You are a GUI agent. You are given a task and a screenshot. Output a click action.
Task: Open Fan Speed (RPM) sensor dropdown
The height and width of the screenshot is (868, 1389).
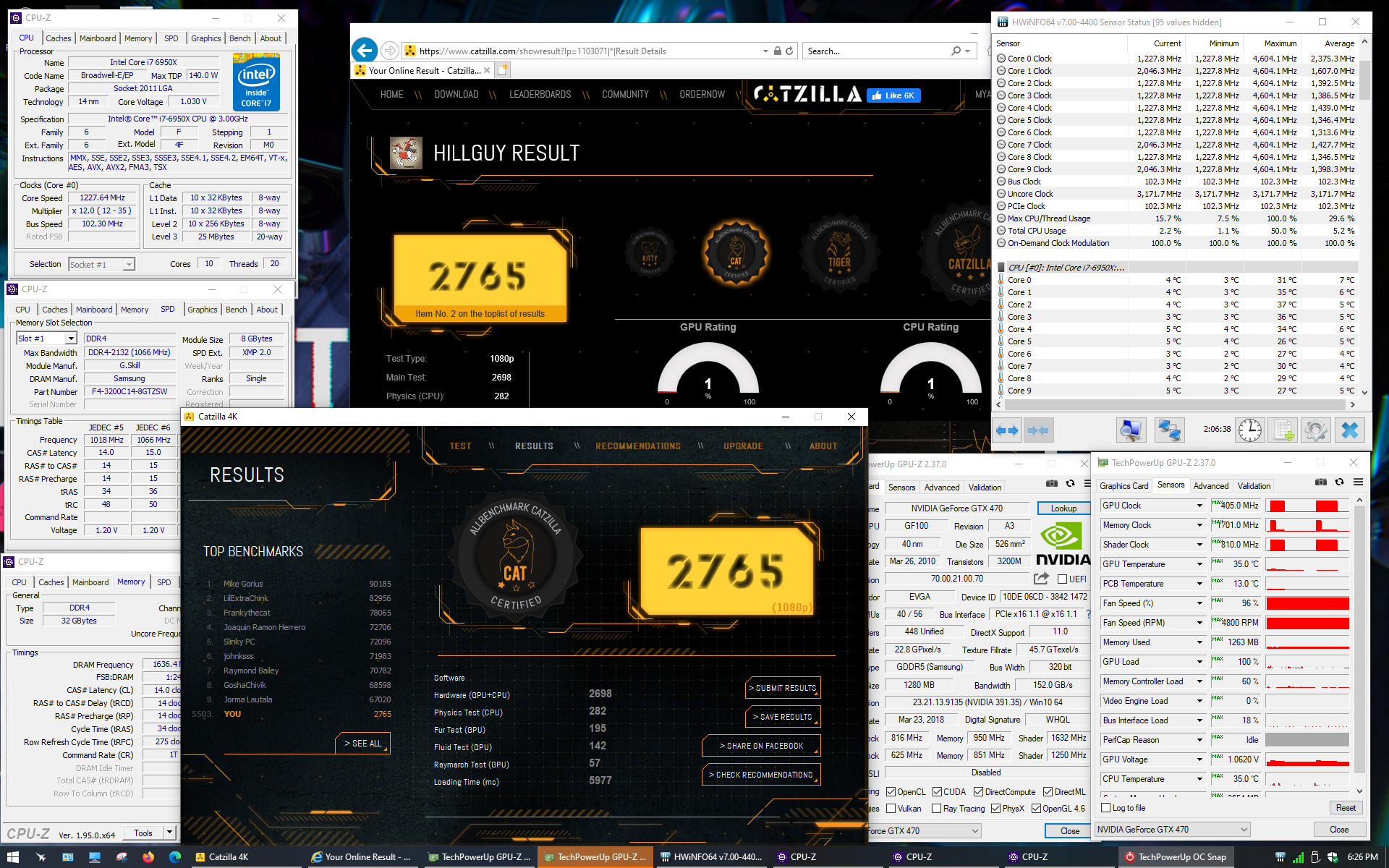1199,623
